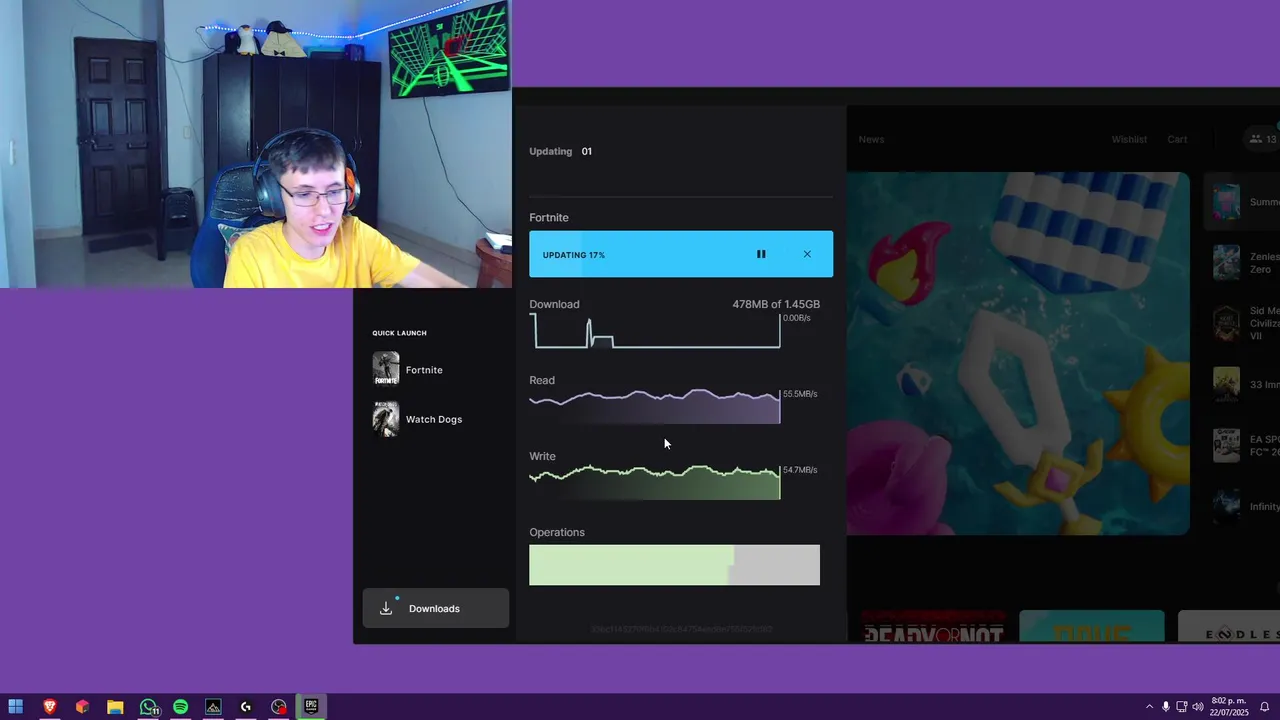The width and height of the screenshot is (1280, 720).
Task: Click the Updating 01 header
Action: tap(560, 151)
